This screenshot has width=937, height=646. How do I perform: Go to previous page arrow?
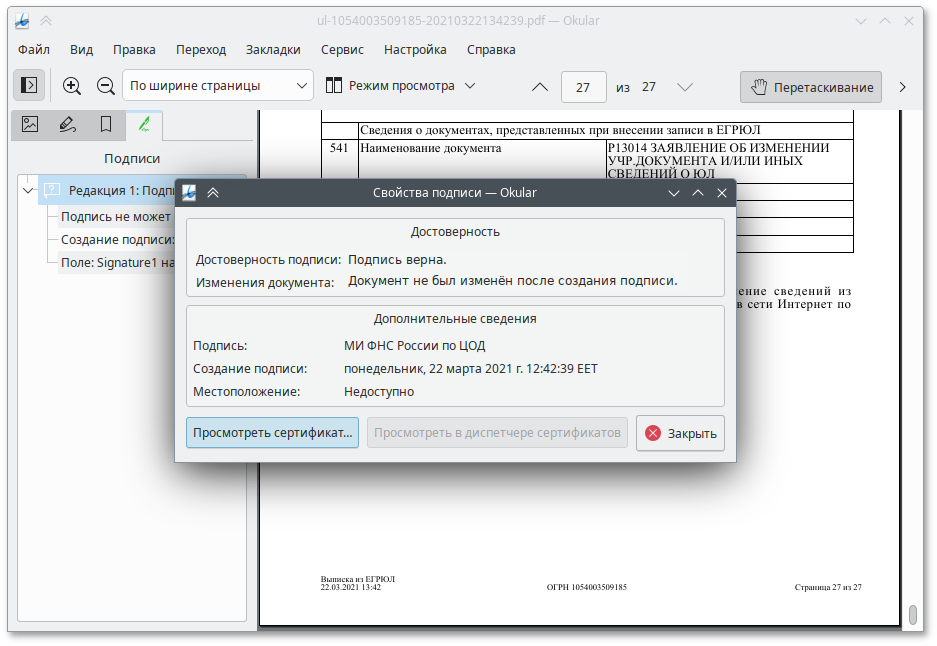tap(540, 87)
